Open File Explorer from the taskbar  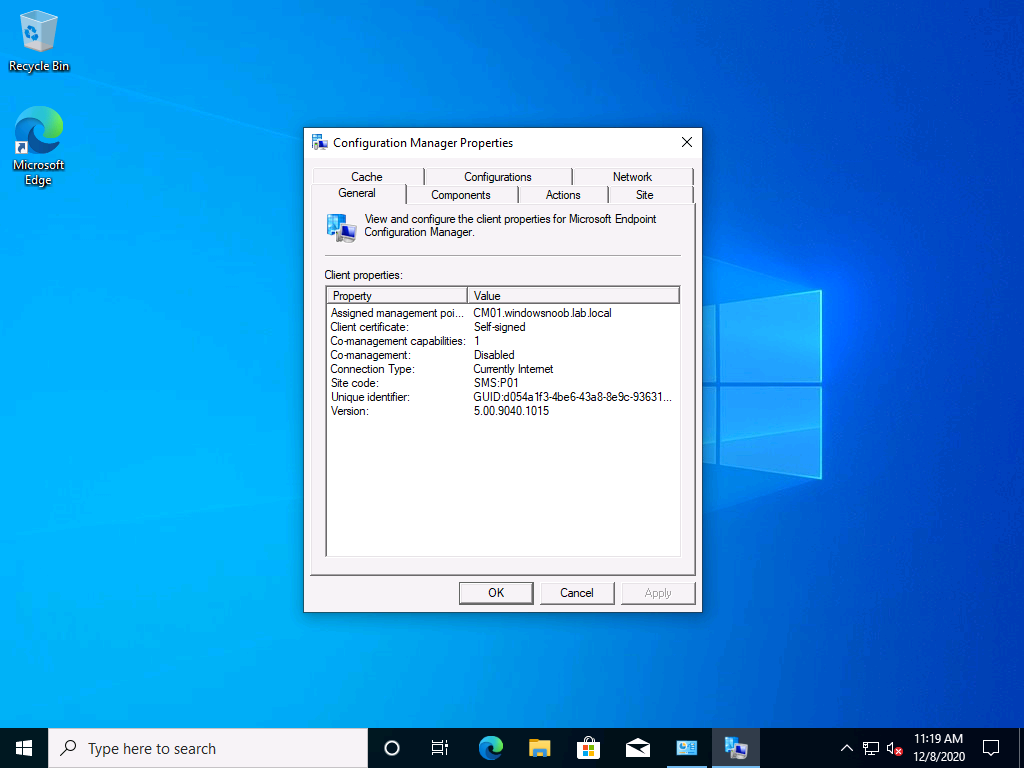[539, 748]
